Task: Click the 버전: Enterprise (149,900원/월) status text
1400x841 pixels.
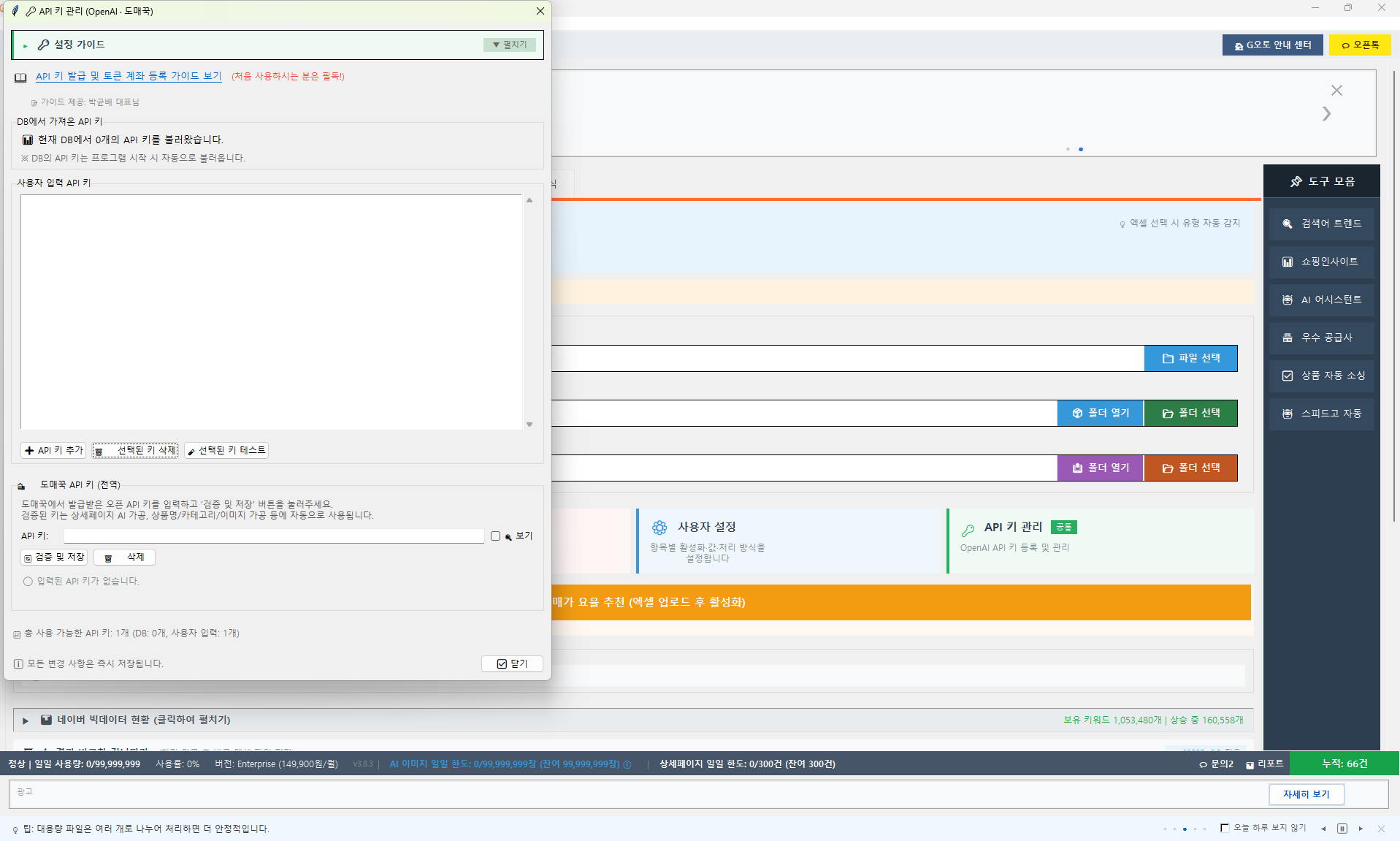Action: click(x=276, y=764)
